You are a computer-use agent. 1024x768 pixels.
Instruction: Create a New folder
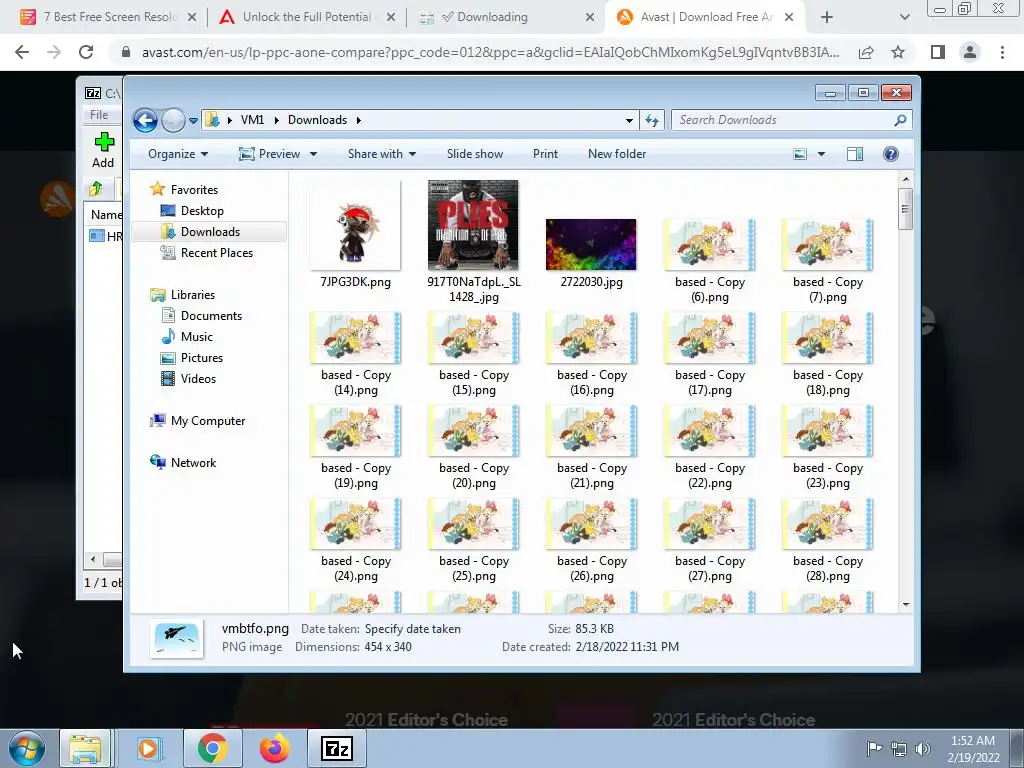pyautogui.click(x=616, y=154)
